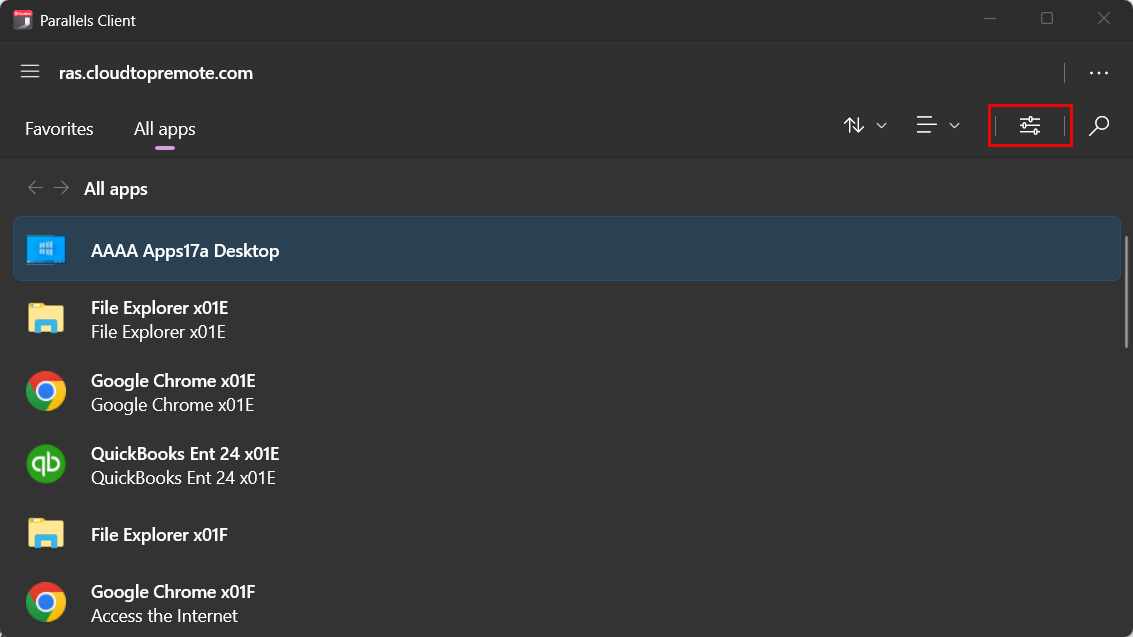Click the back navigation arrow
This screenshot has width=1133, height=637.
tap(36, 188)
